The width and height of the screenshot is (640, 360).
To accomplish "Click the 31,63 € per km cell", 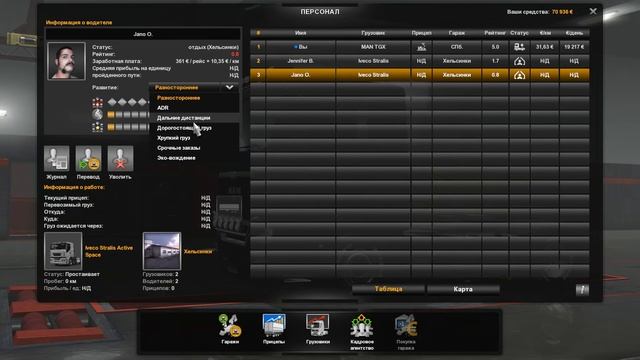I will coord(544,47).
